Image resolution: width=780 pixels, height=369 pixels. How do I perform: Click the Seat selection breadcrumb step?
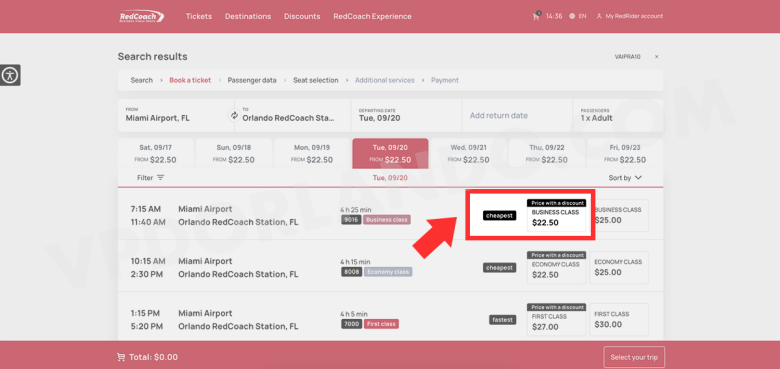click(x=316, y=80)
